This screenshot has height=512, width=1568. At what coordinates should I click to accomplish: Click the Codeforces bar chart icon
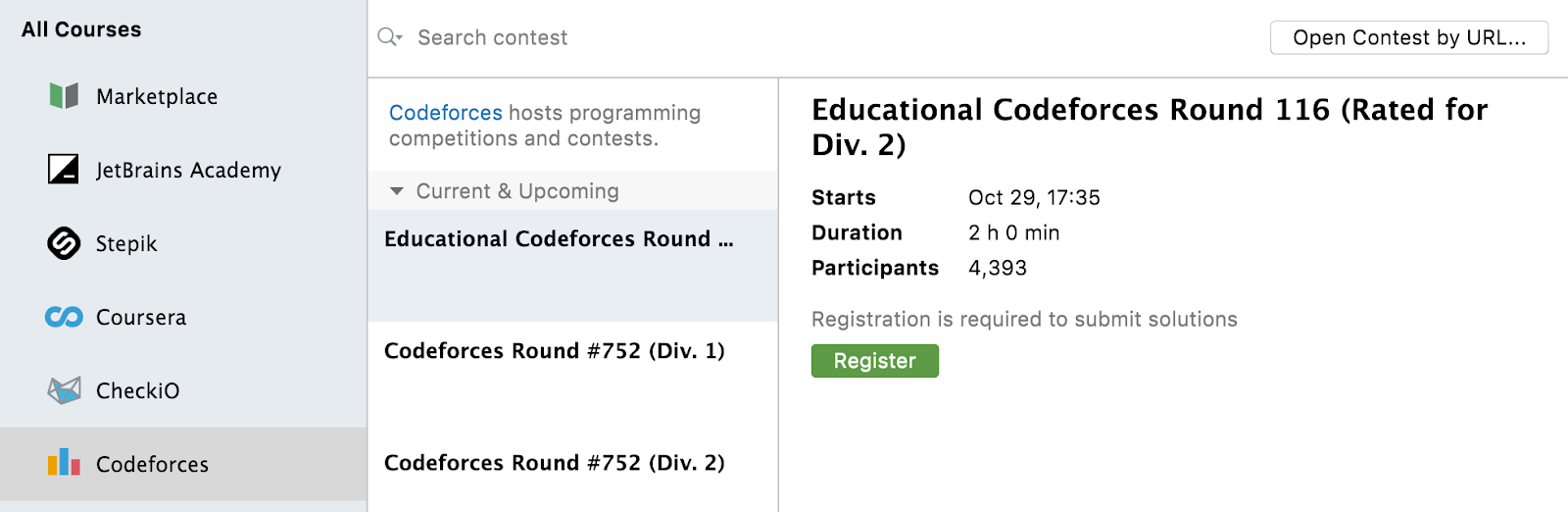tap(64, 463)
